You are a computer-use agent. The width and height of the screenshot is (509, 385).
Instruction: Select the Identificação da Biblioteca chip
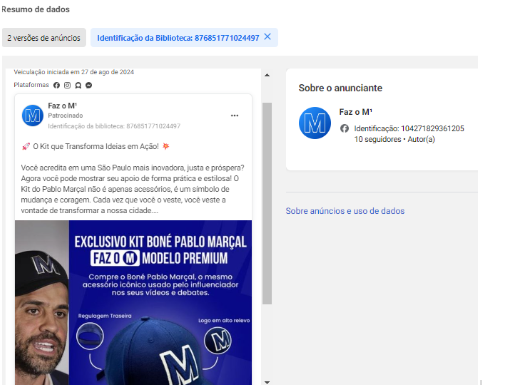(178, 38)
